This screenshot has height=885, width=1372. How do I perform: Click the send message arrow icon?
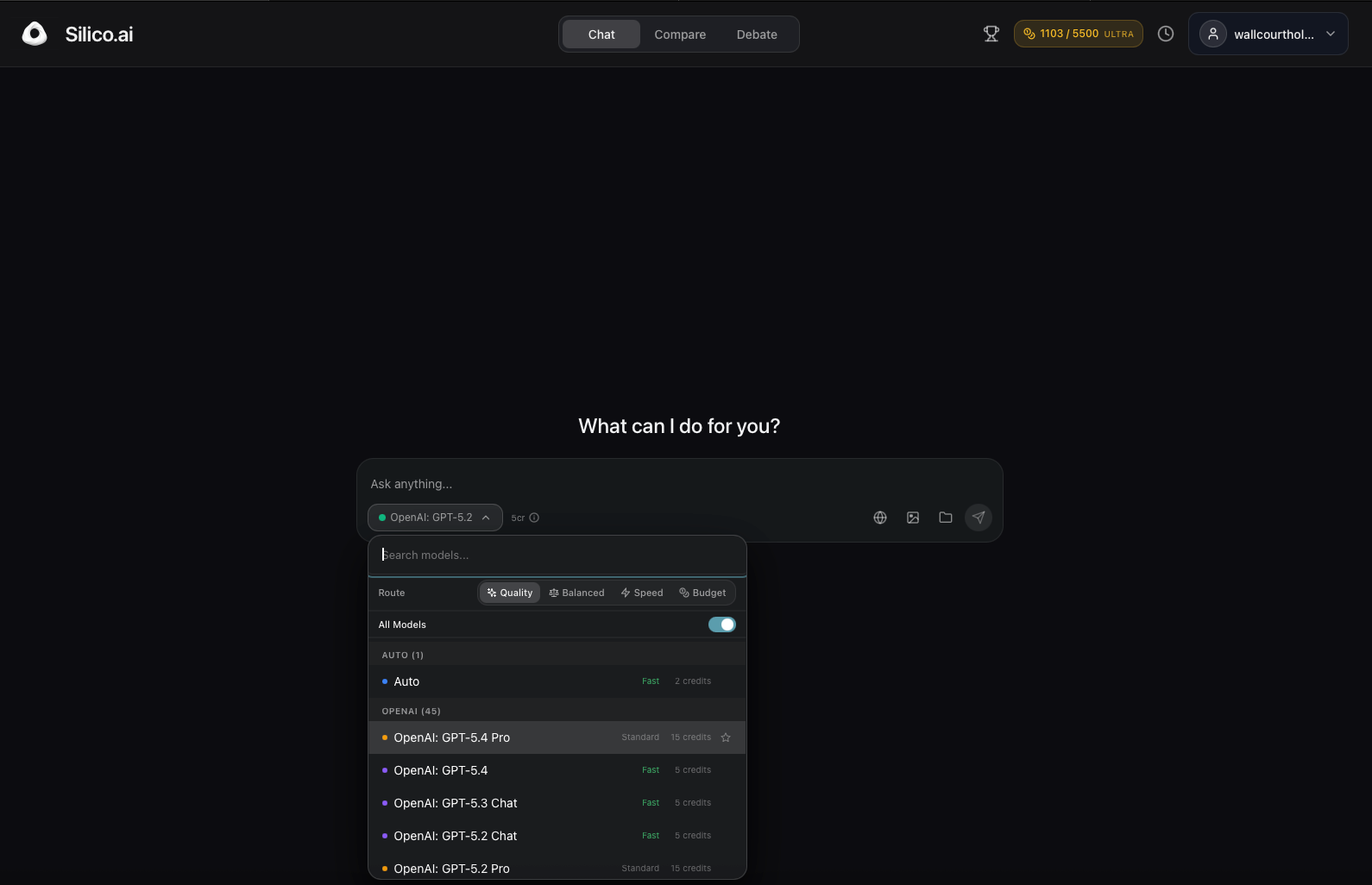click(978, 518)
